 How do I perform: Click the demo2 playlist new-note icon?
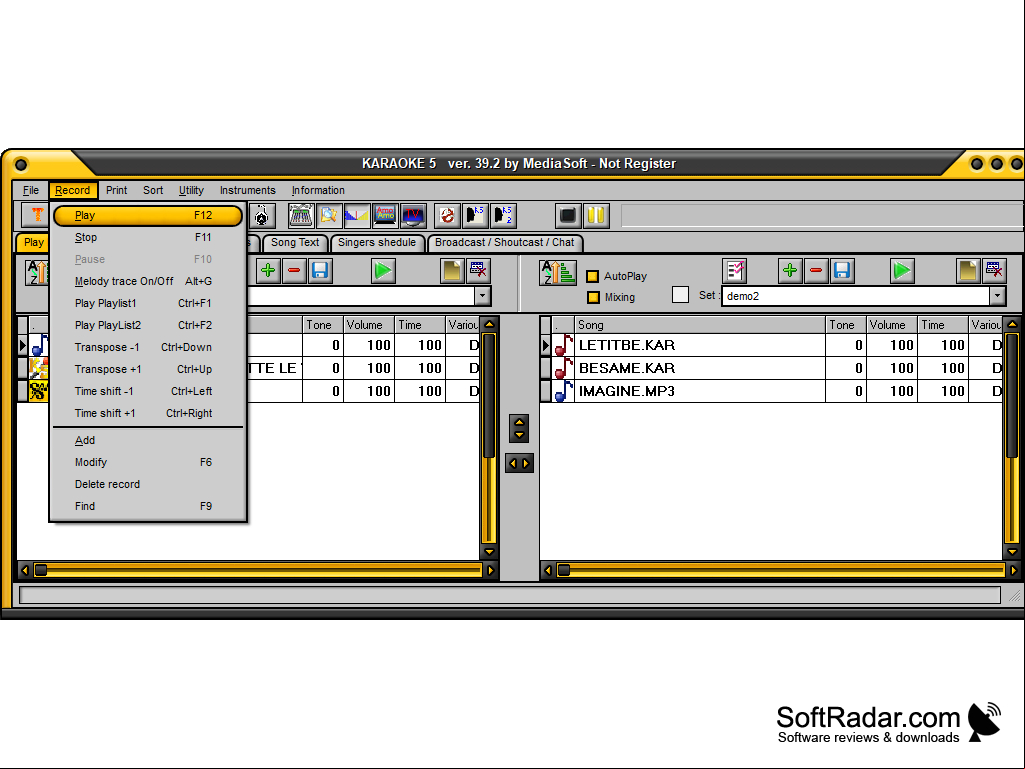pos(968,271)
